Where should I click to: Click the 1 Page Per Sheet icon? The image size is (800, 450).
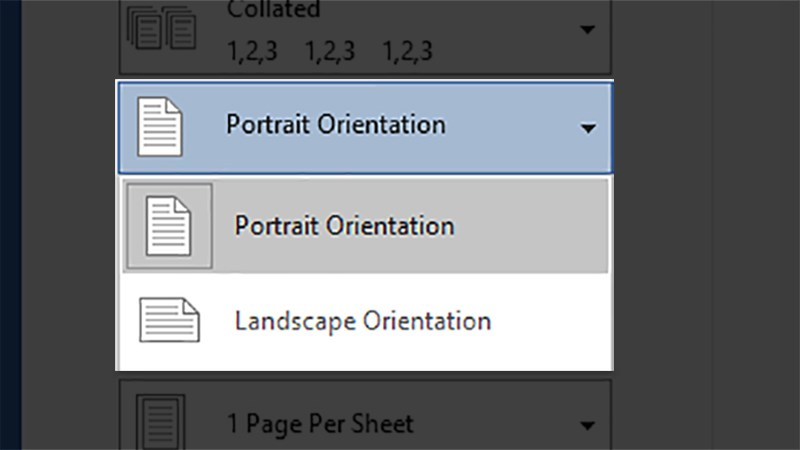[158, 420]
